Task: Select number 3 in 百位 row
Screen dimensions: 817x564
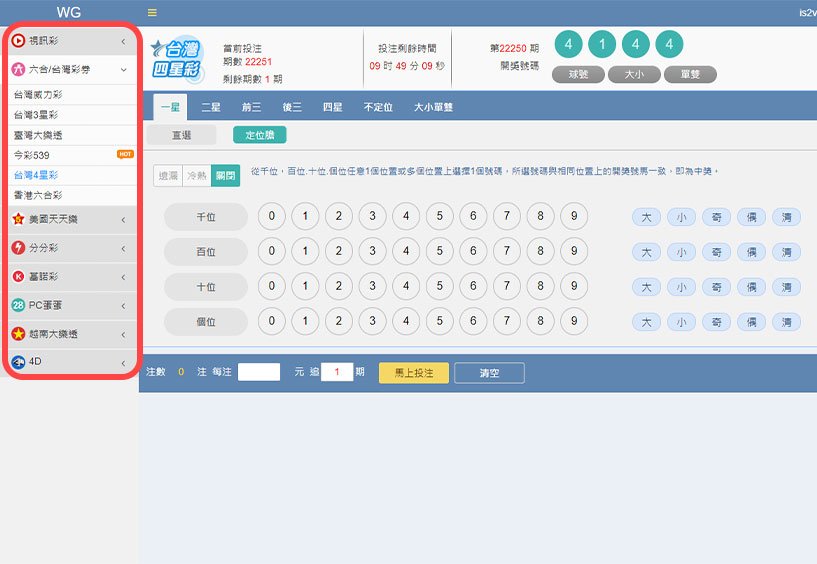Action: click(x=373, y=251)
